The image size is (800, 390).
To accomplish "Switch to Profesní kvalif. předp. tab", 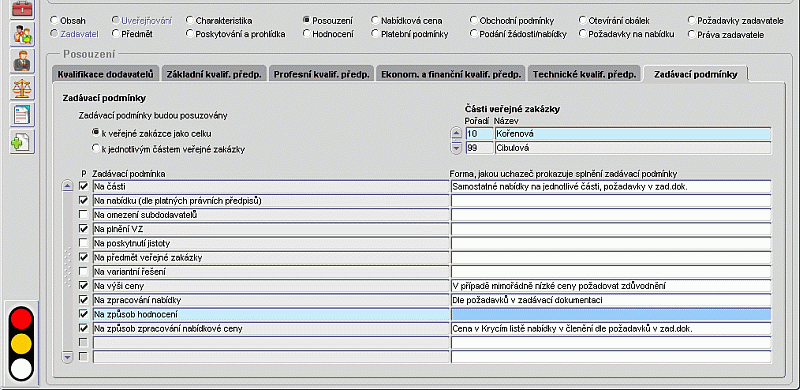I will [x=321, y=74].
